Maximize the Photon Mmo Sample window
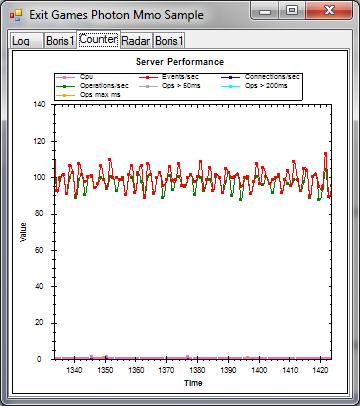The image size is (360, 406). 292,11
